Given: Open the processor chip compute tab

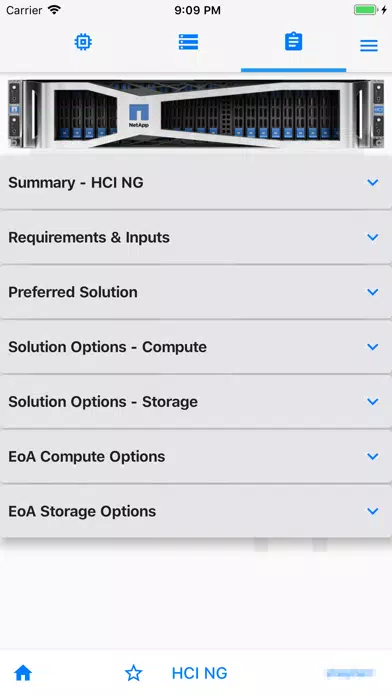Looking at the screenshot, I should [83, 42].
